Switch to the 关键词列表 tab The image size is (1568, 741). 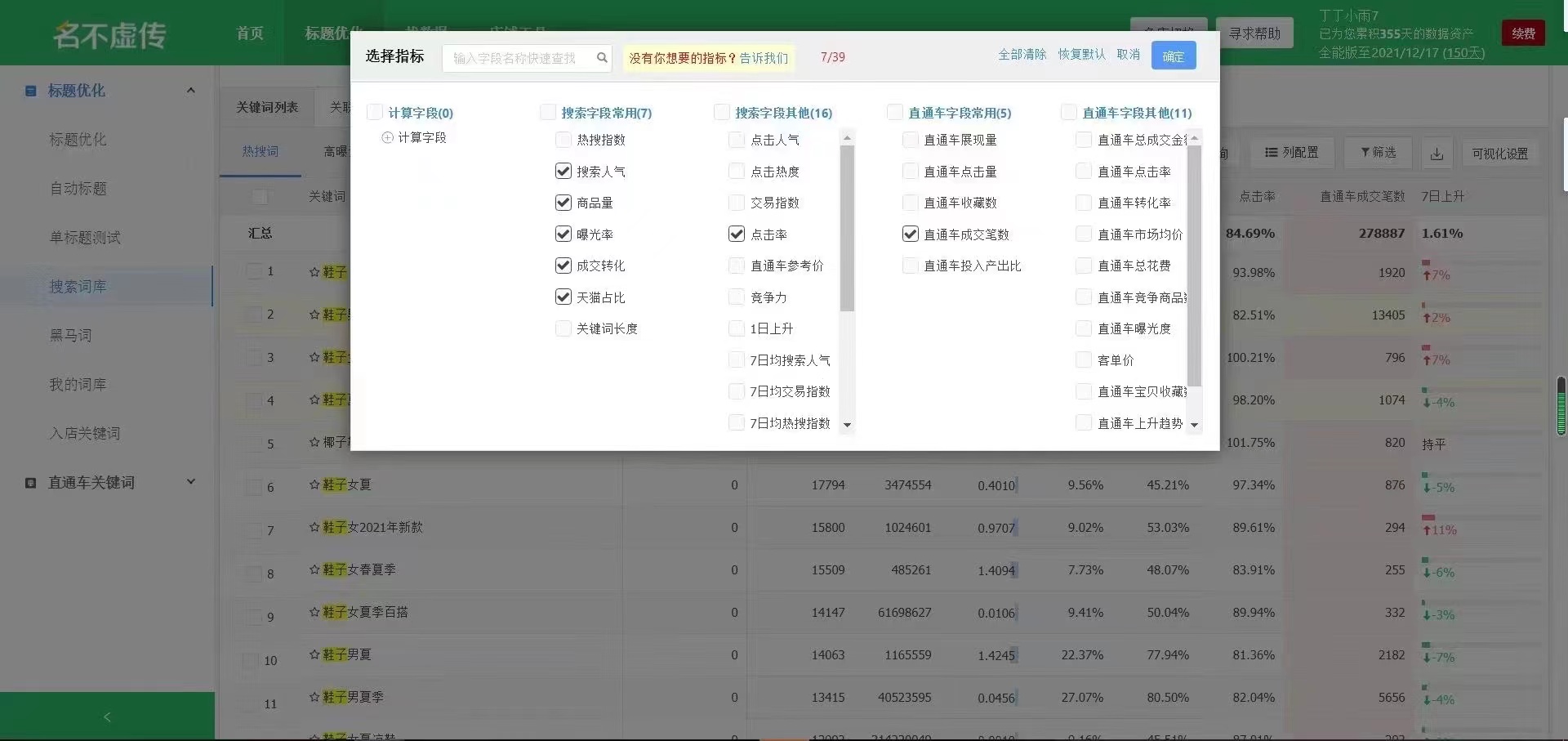267,108
